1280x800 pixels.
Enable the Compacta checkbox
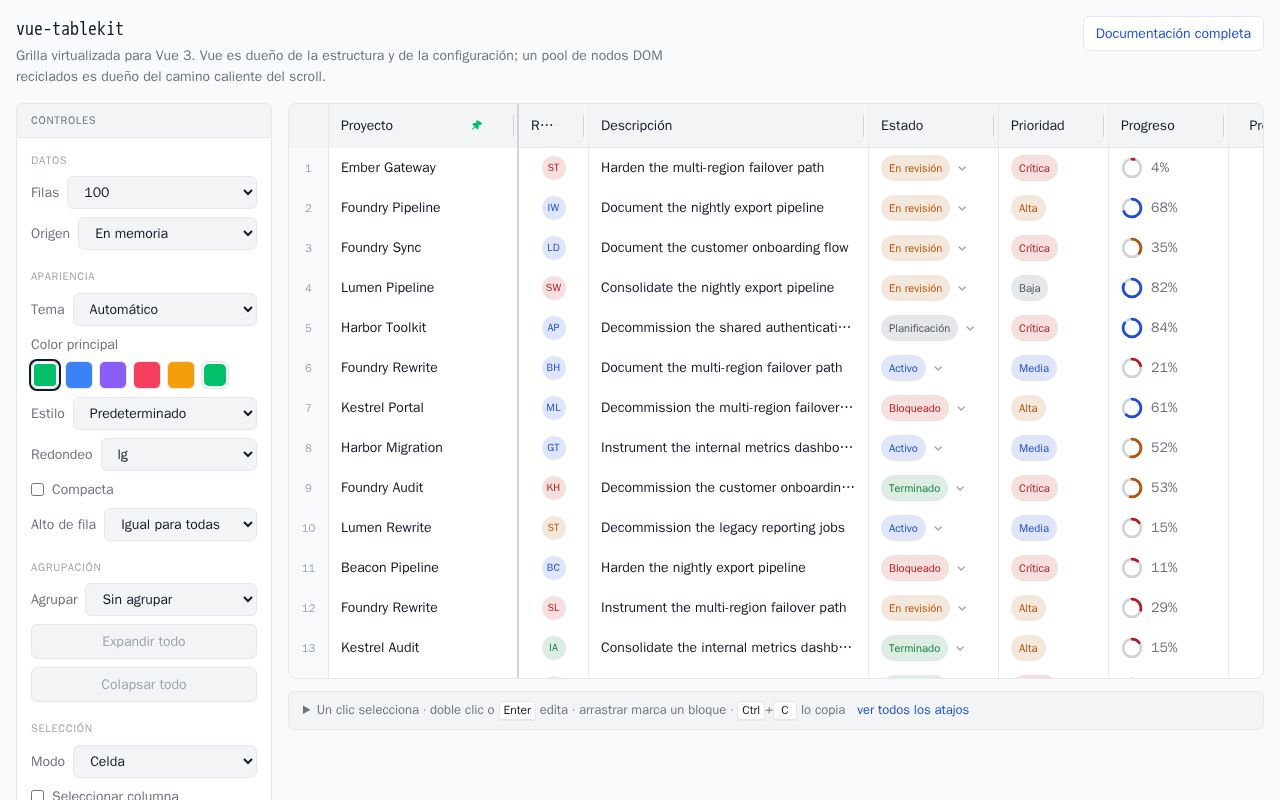(37, 490)
